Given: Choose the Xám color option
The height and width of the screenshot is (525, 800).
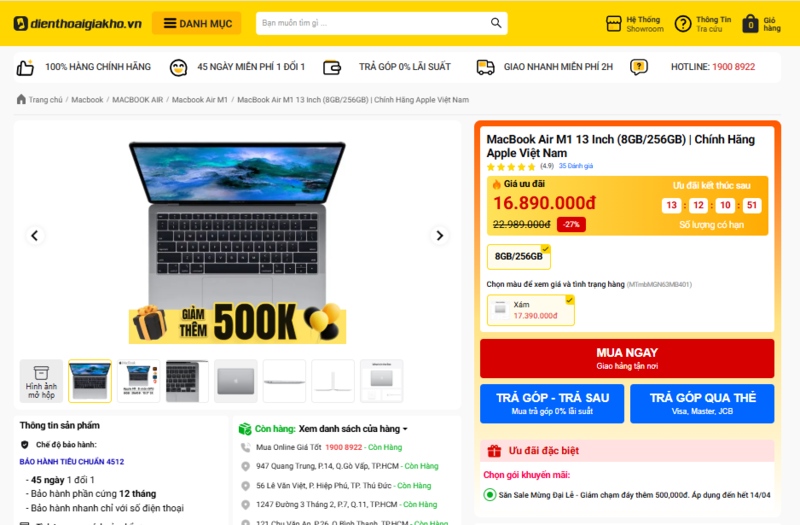Looking at the screenshot, I should tap(531, 310).
